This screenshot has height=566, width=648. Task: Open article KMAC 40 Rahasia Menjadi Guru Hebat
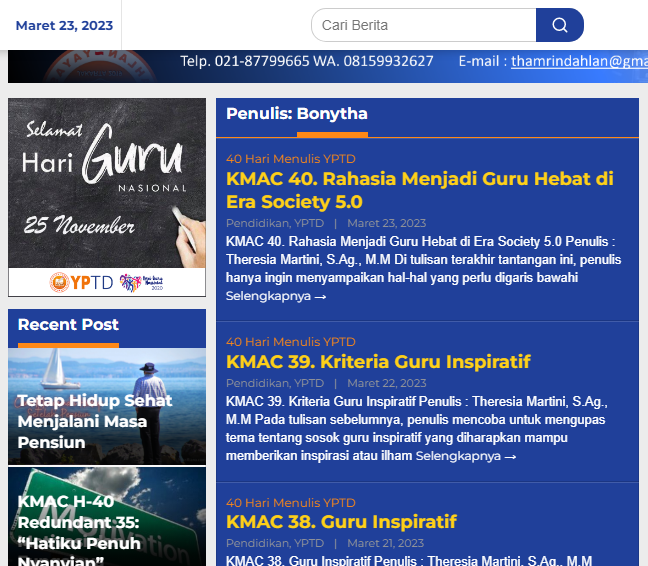click(x=419, y=190)
